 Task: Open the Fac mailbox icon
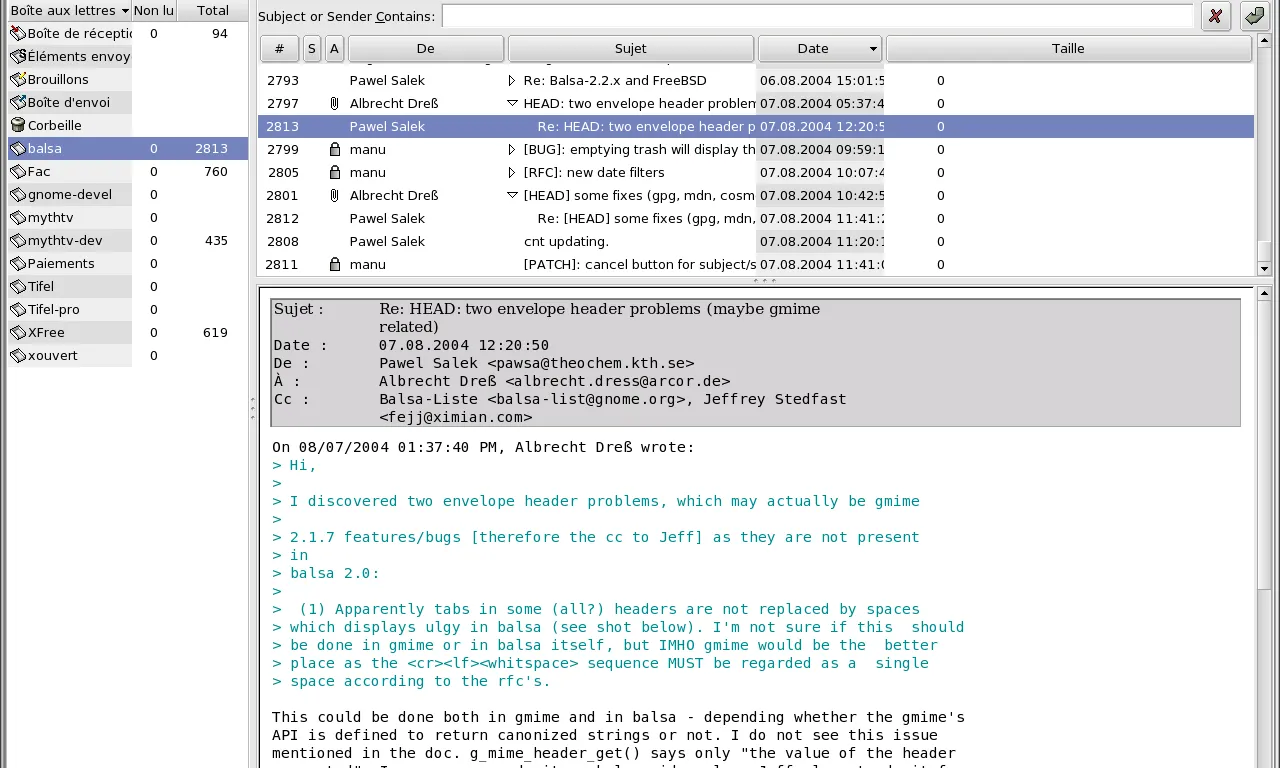tap(18, 171)
